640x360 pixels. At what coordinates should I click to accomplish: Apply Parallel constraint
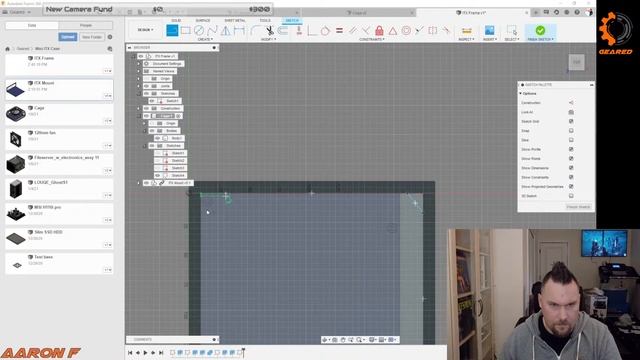(x=353, y=30)
